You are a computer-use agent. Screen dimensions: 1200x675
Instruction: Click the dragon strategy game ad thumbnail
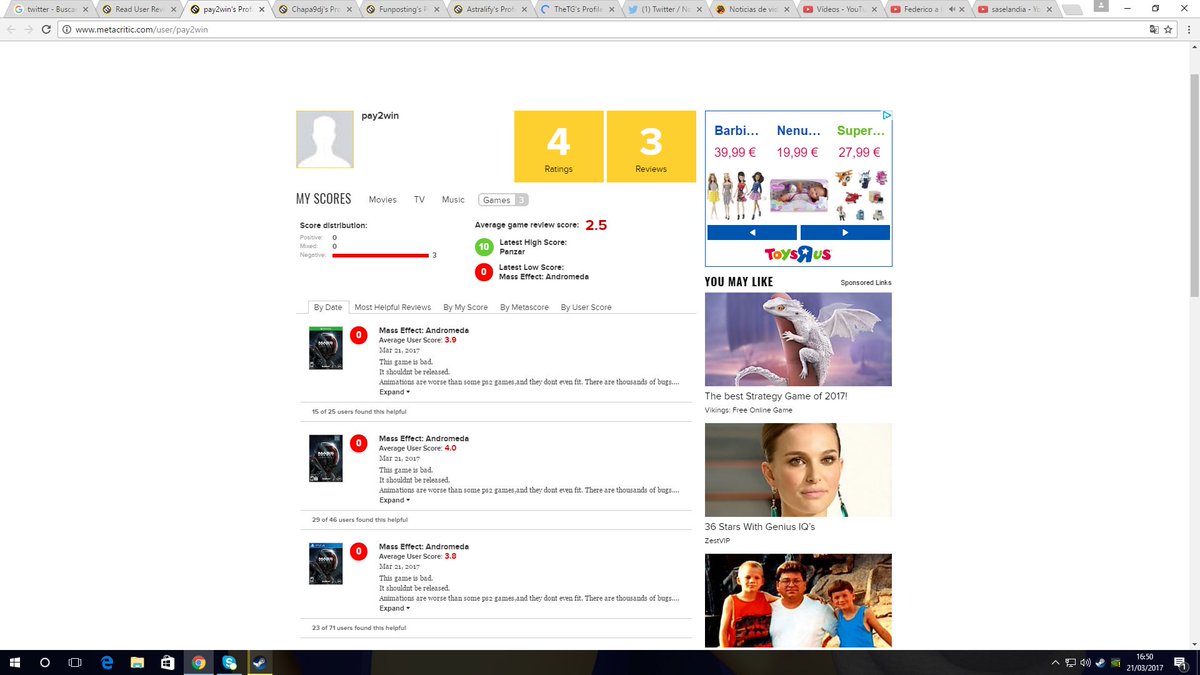click(x=798, y=339)
